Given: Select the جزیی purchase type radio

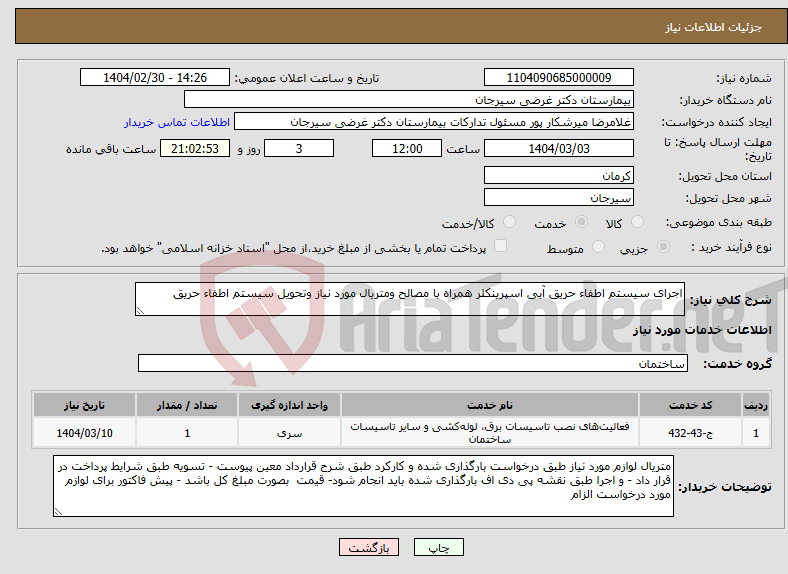Looking at the screenshot, I should click(663, 246).
